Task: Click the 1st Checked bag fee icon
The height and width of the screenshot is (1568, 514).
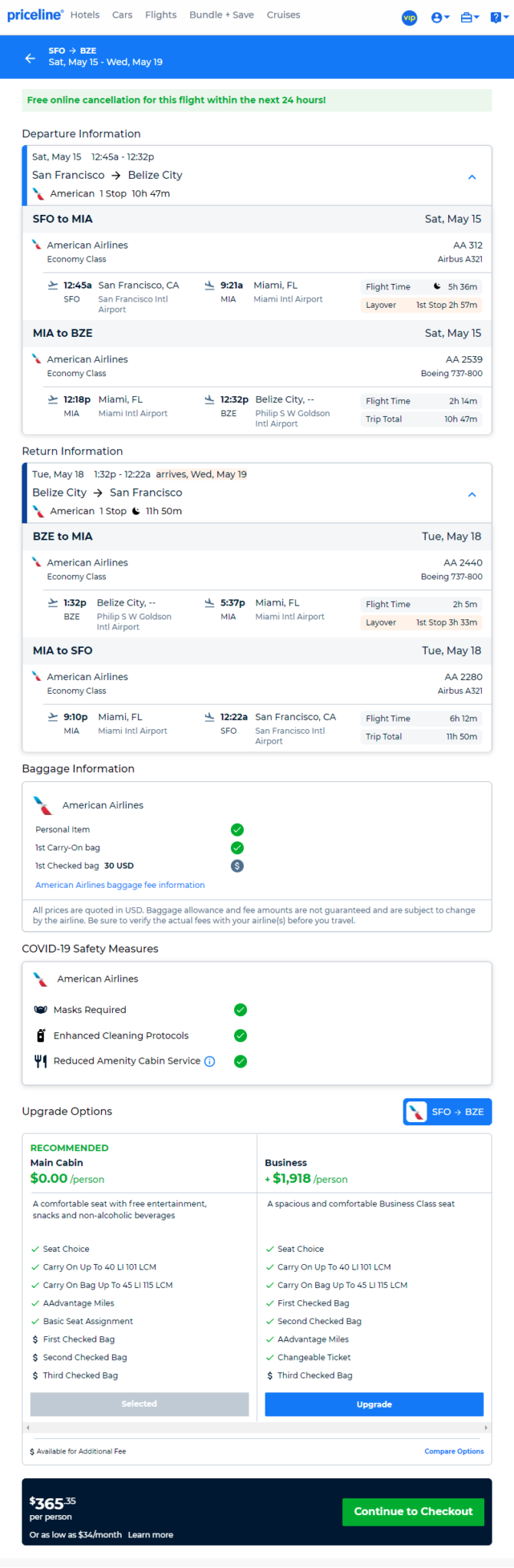Action: [x=237, y=866]
